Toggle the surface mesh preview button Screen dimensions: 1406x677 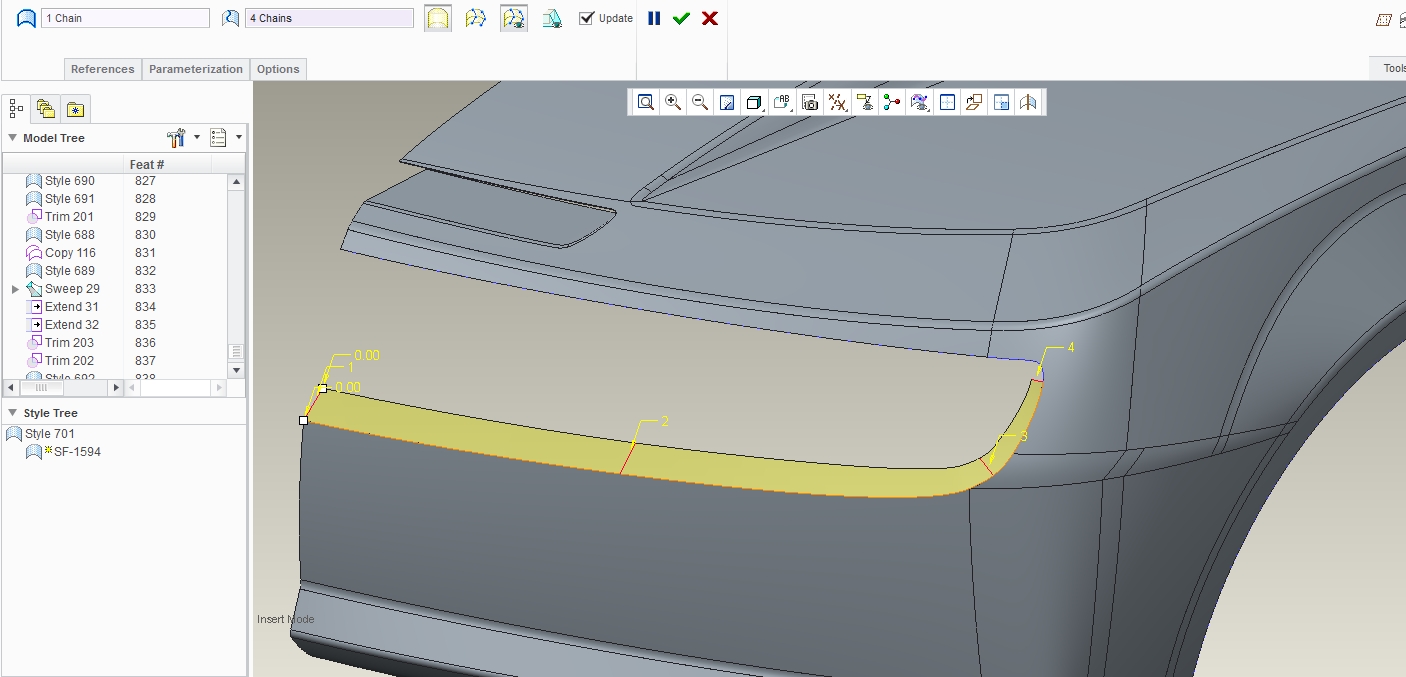click(x=476, y=18)
